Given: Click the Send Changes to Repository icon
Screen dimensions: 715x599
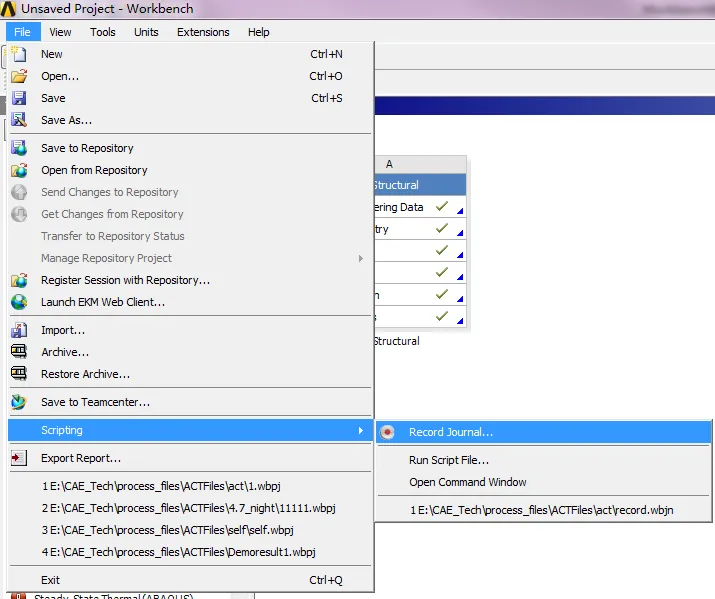Looking at the screenshot, I should coord(19,192).
